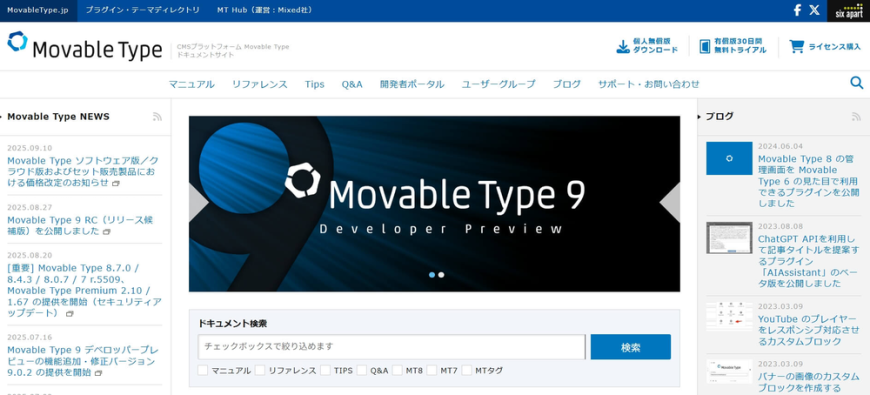This screenshot has height=395, width=870.
Task: Select the MovableType.jp top tab
Action: (x=38, y=11)
